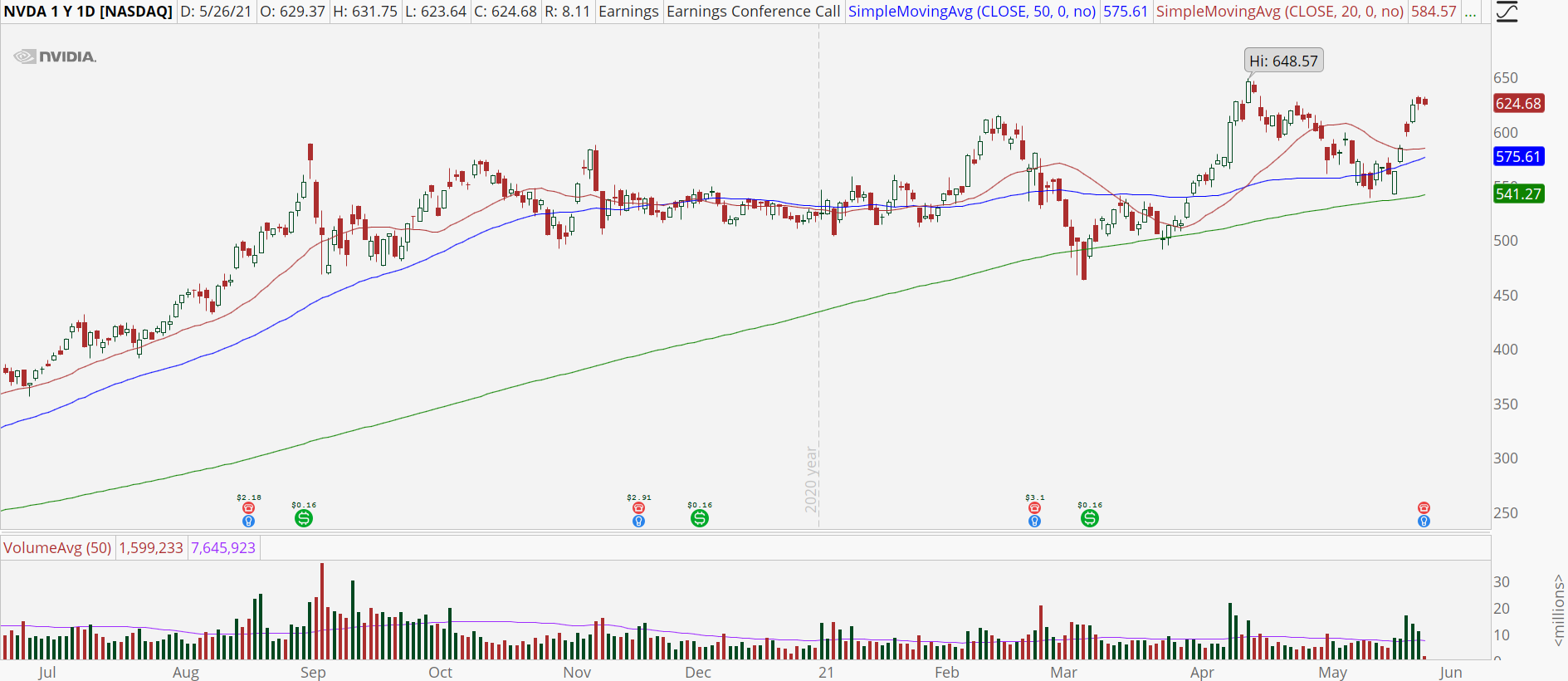The image size is (1568, 681).
Task: Click the range value R: 8.11
Action: pyautogui.click(x=568, y=12)
